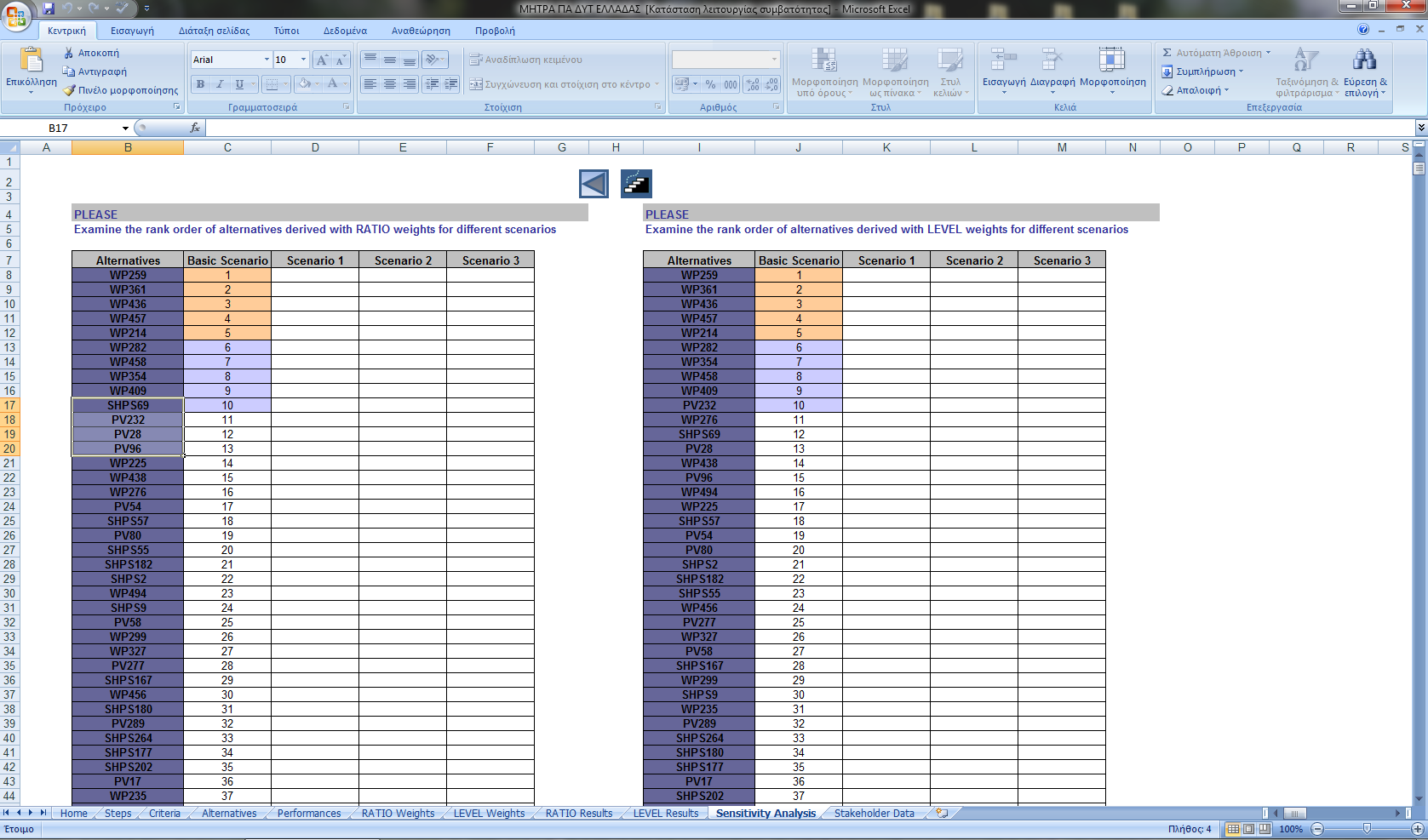
Task: Insert a new worksheet via the tab icon
Action: [942, 813]
